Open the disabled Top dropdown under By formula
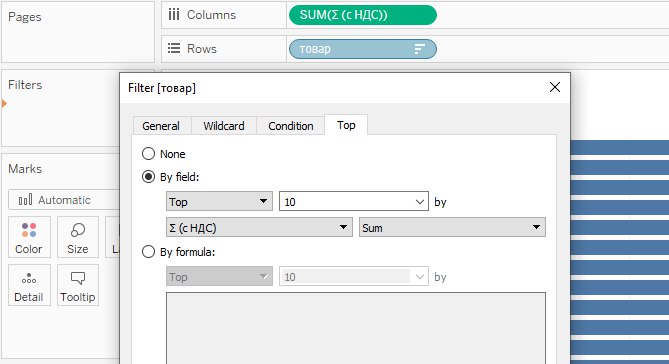669x364 pixels. (219, 277)
